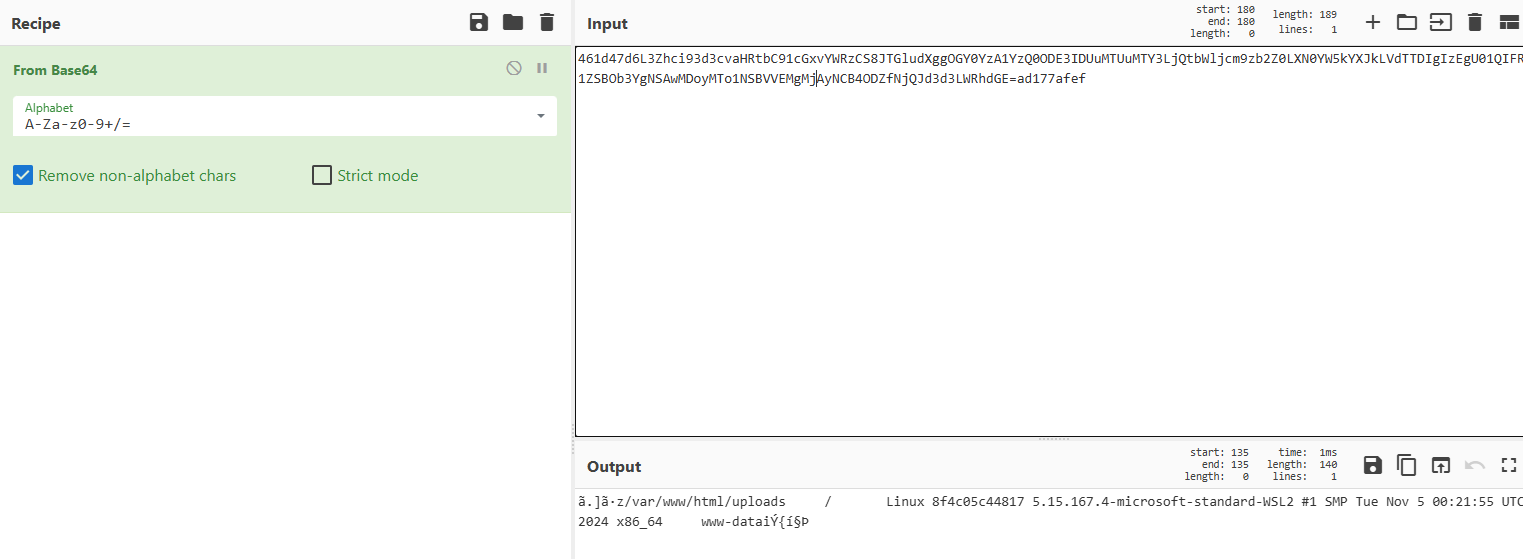Load a recipe via folder icon
This screenshot has width=1523, height=559.
(x=513, y=22)
